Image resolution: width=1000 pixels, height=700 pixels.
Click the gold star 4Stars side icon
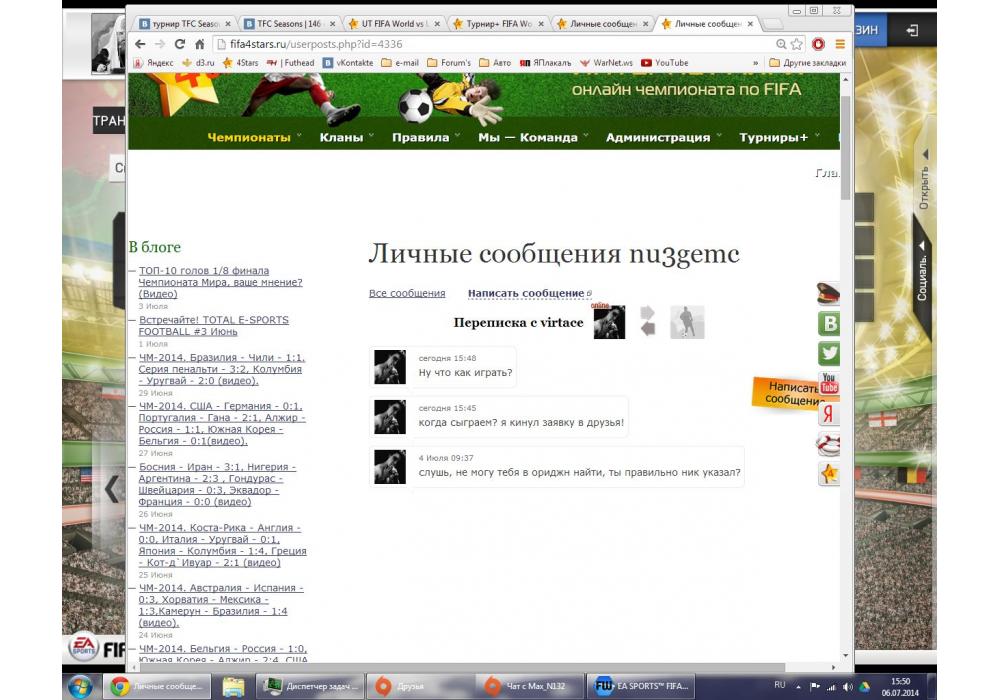tap(828, 474)
